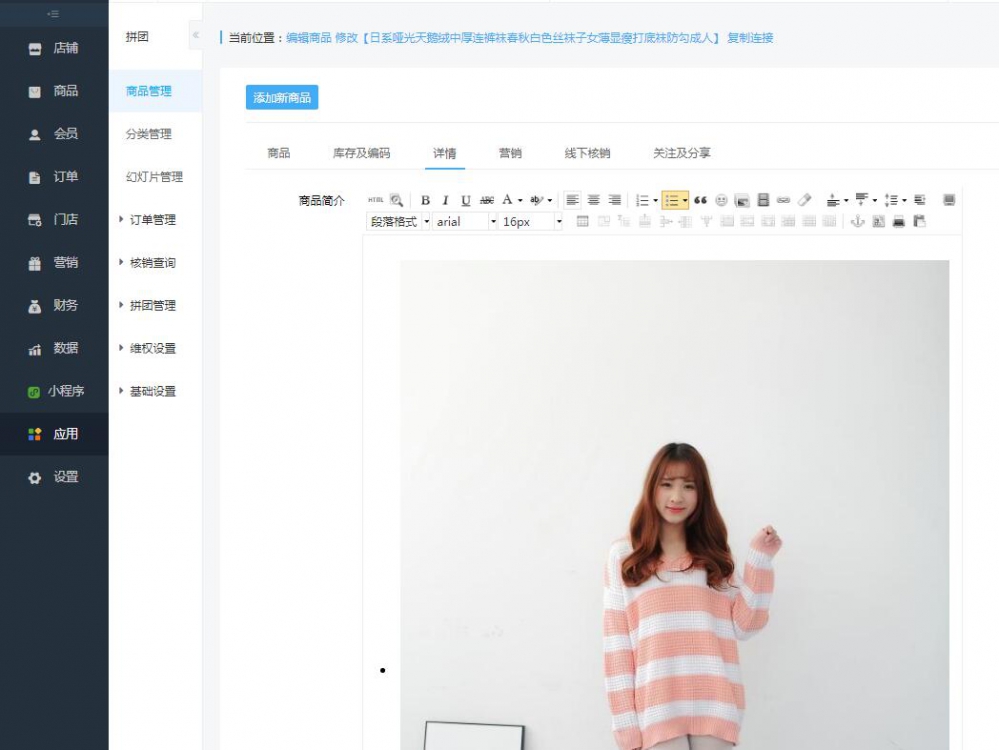This screenshot has height=750, width=999.
Task: Open 线下核销 tab
Action: (587, 153)
